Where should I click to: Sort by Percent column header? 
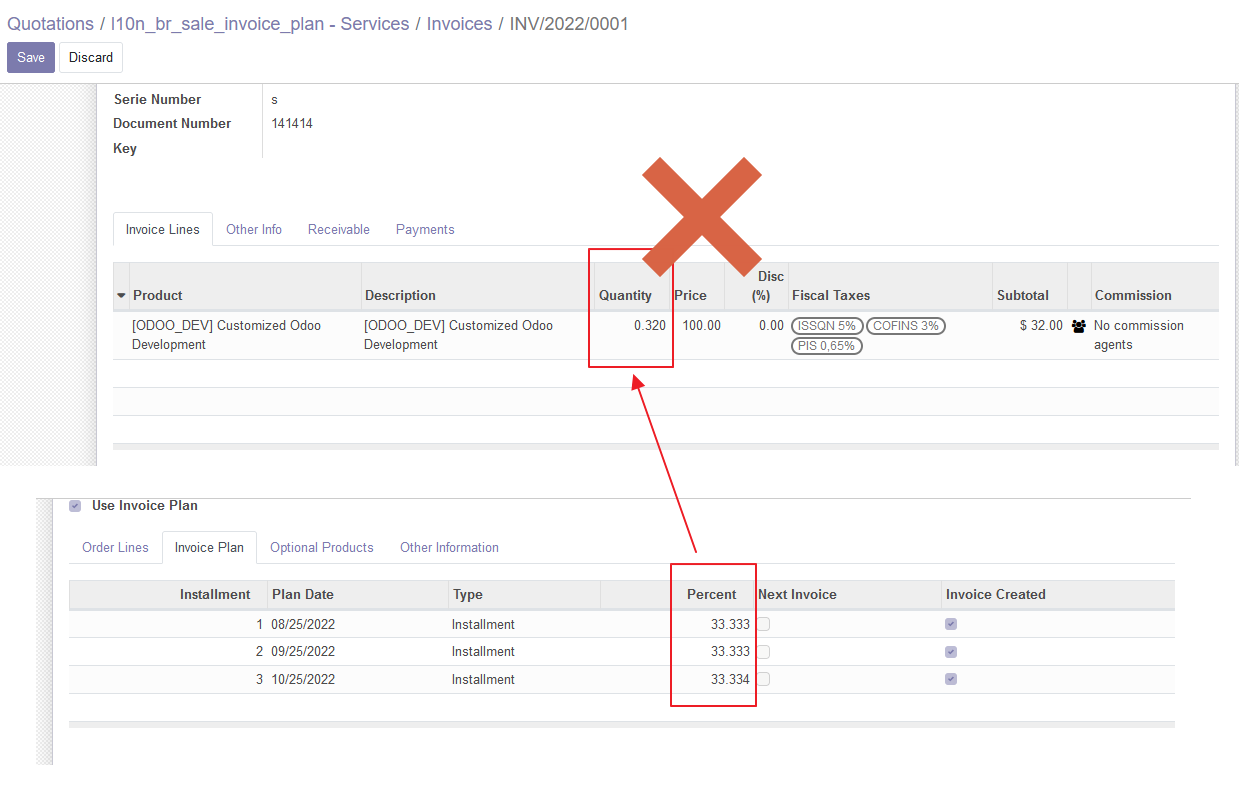click(x=711, y=594)
